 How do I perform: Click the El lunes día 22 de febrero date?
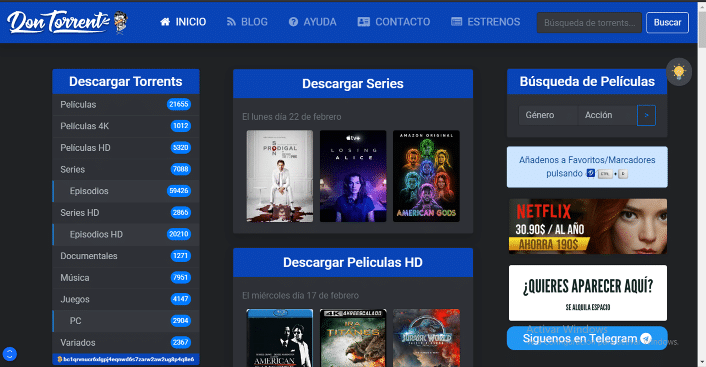[x=292, y=117]
